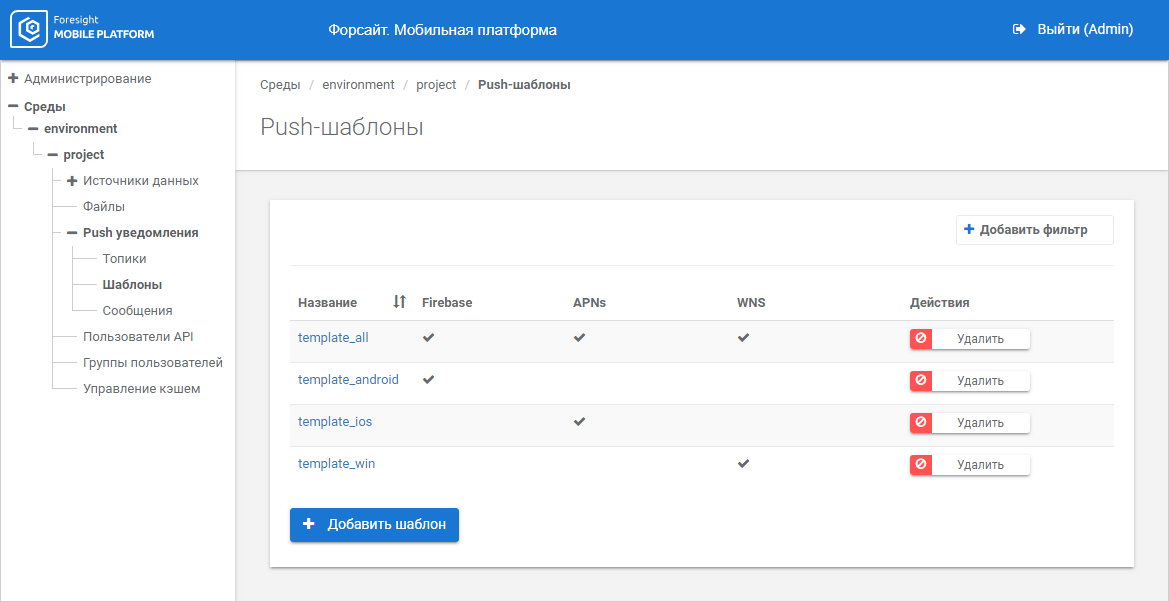This screenshot has height=602, width=1169.
Task: Click the Добавить фильтр button
Action: [1034, 230]
